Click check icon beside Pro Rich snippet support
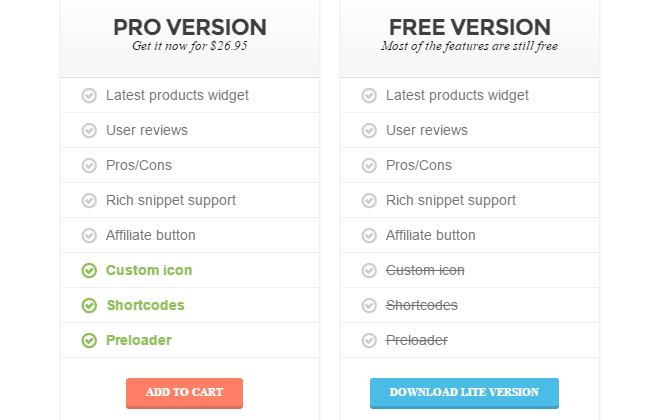Viewport: 648px width, 420px height. [x=89, y=200]
